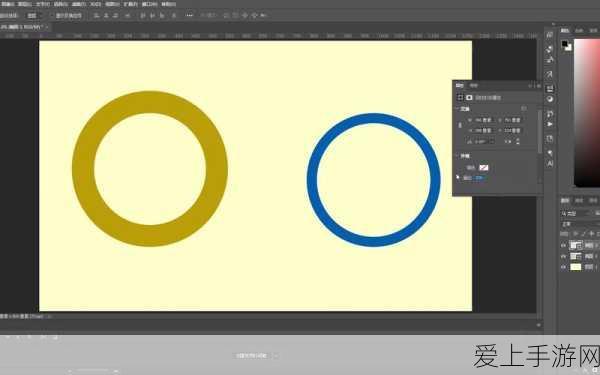The width and height of the screenshot is (600, 375).
Task: Open the Properties panel flyout menu button
Action: [539, 86]
